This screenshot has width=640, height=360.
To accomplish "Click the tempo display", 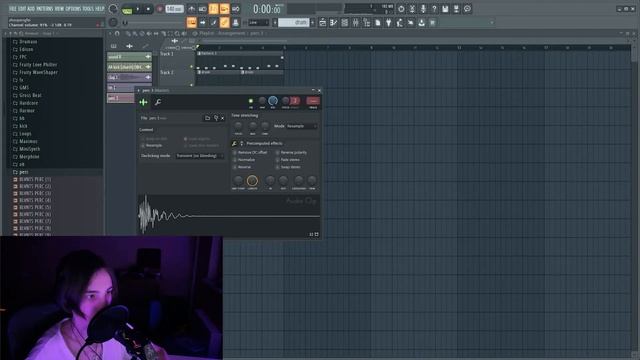I will [x=174, y=9].
